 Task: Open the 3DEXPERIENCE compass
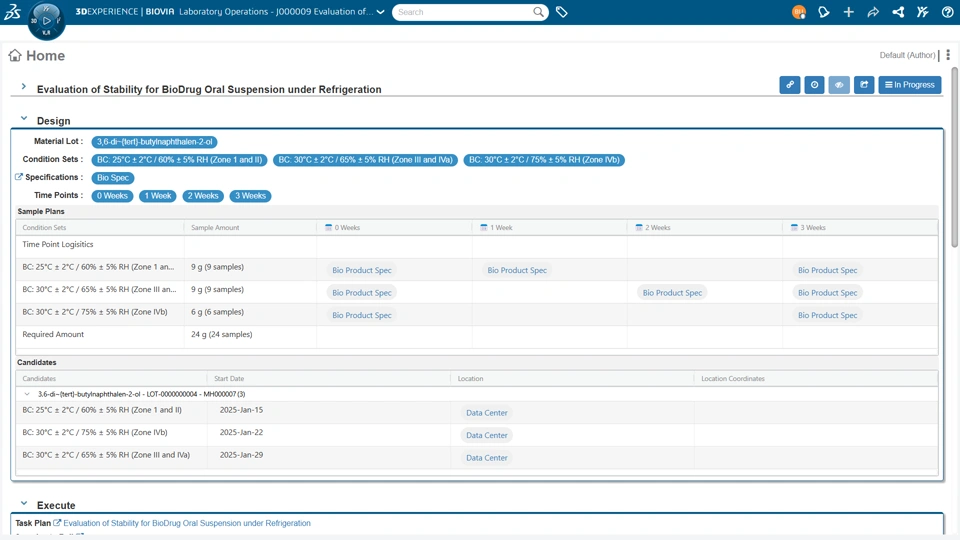click(x=47, y=21)
